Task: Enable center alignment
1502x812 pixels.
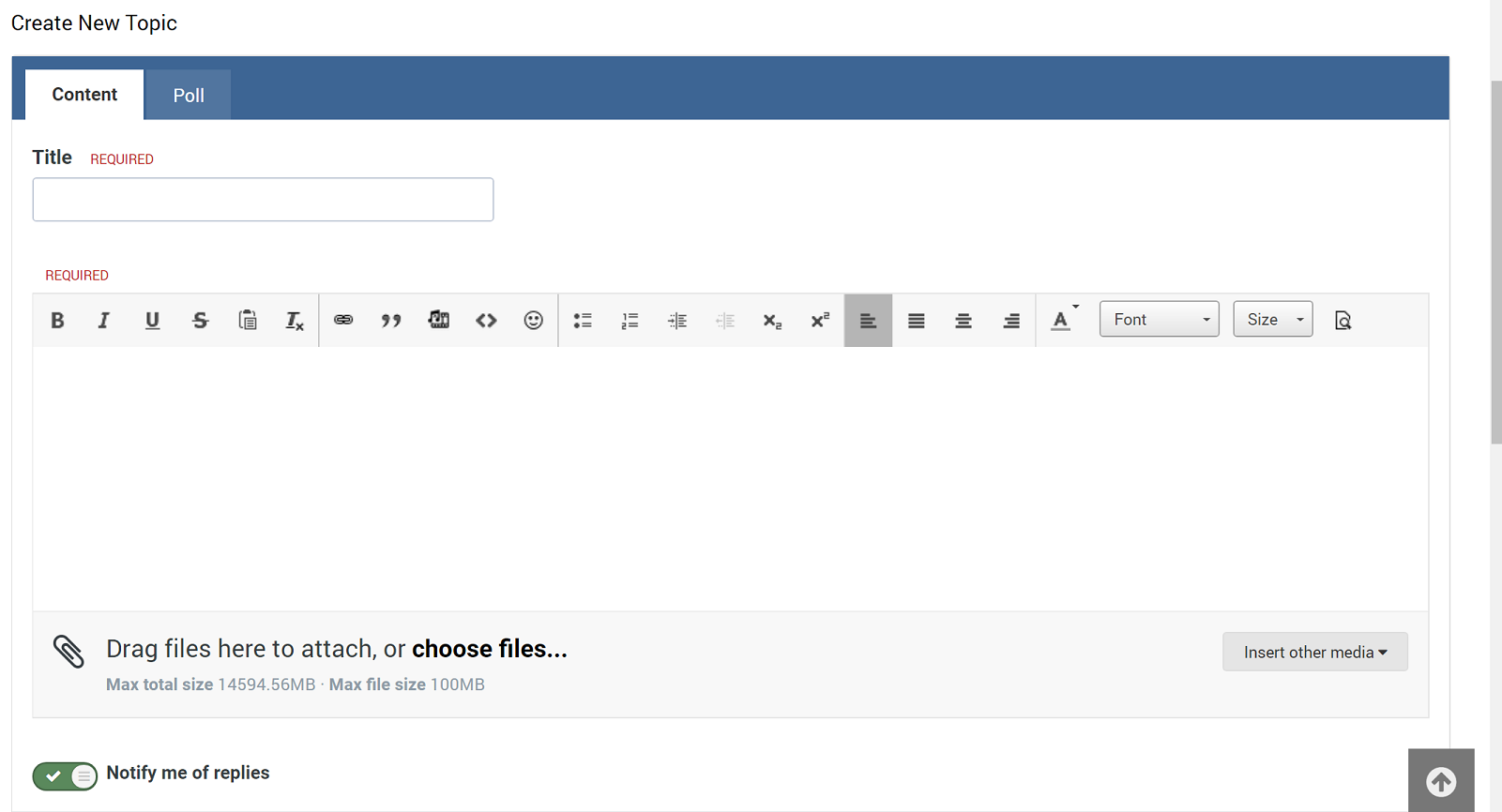Action: pyautogui.click(x=963, y=321)
